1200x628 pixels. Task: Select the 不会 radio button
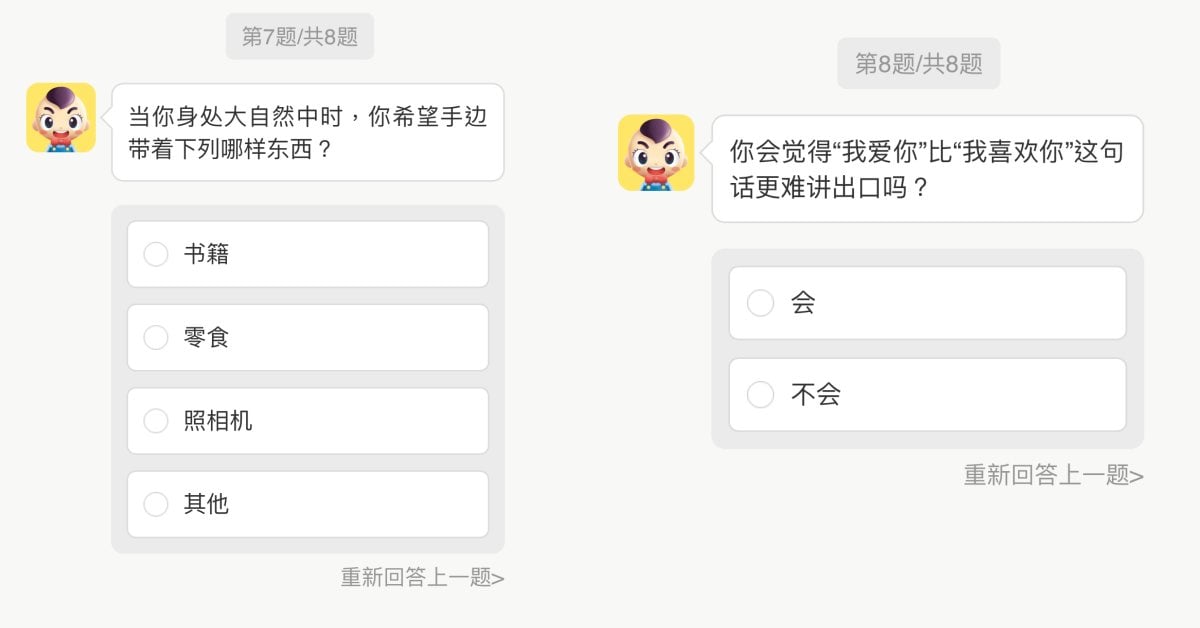point(761,395)
